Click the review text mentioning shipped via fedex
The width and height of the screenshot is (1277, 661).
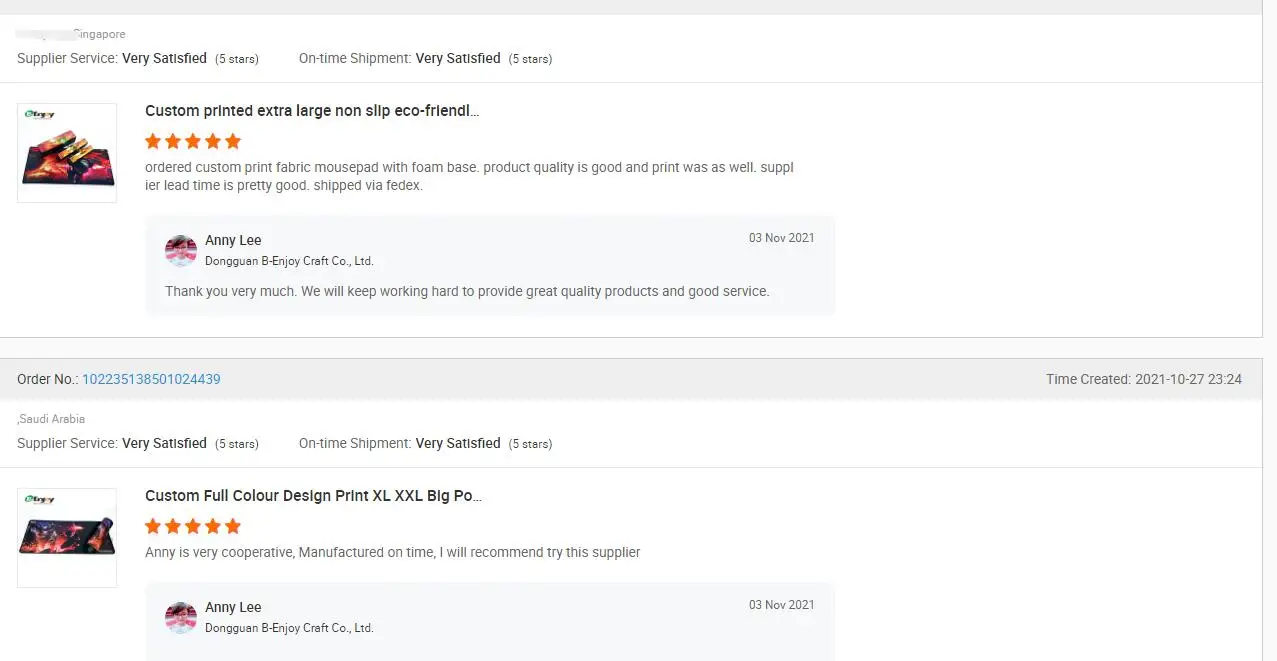(x=469, y=176)
